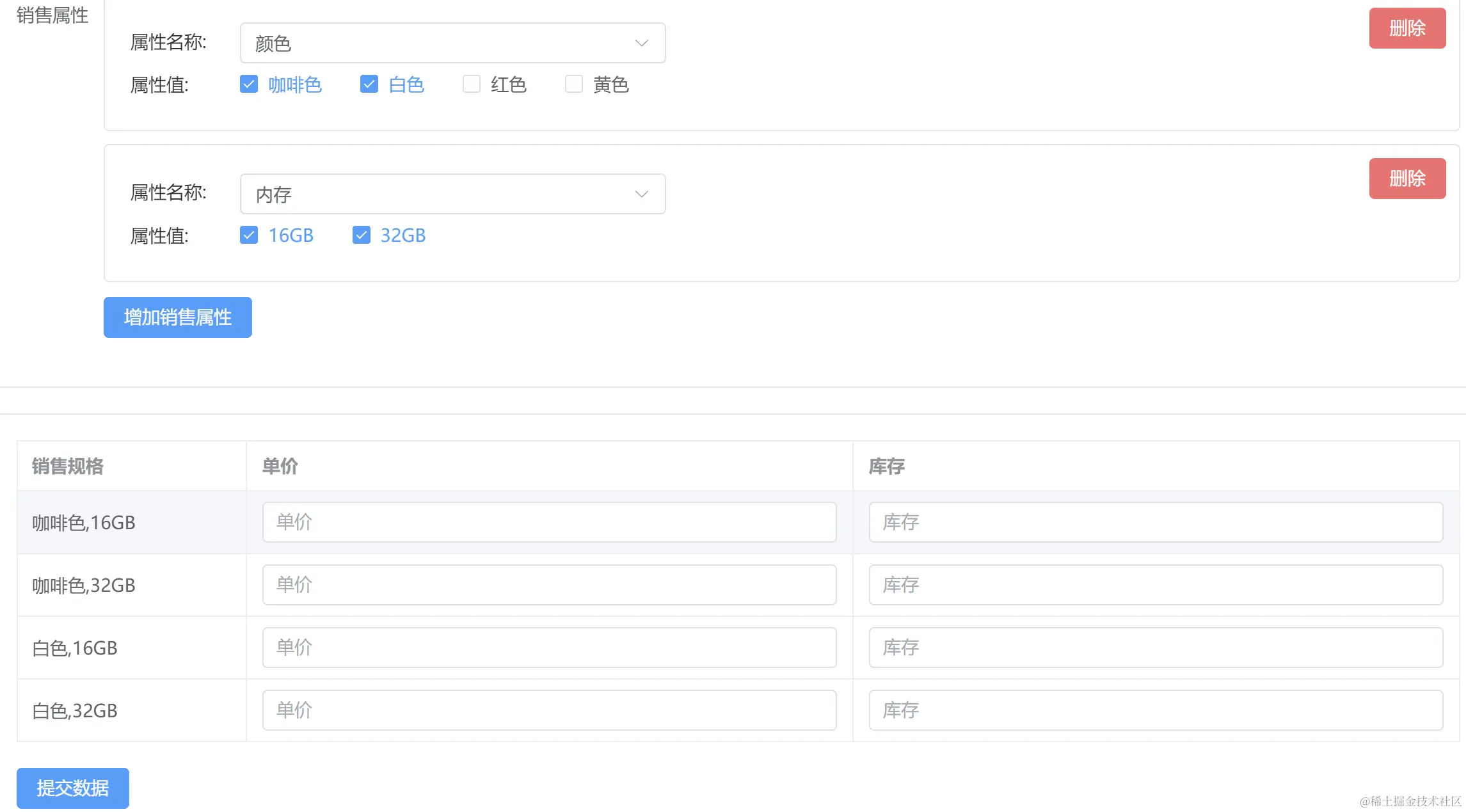Delete the 颜色 sales attribute
The width and height of the screenshot is (1466, 812).
click(1407, 28)
